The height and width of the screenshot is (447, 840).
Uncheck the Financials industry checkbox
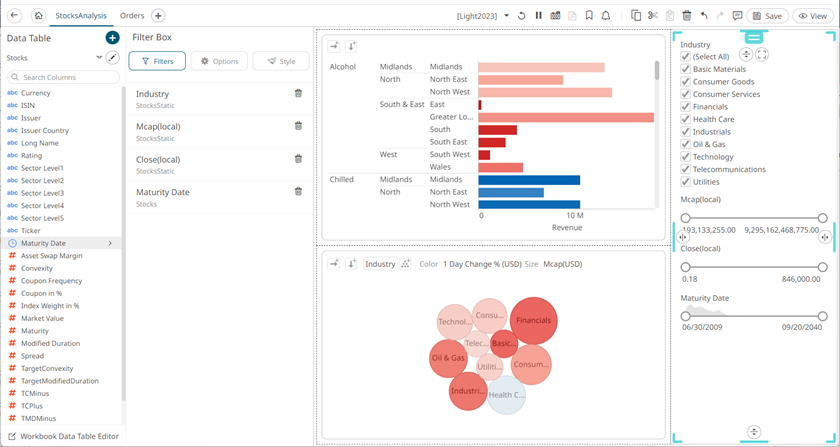[x=685, y=107]
